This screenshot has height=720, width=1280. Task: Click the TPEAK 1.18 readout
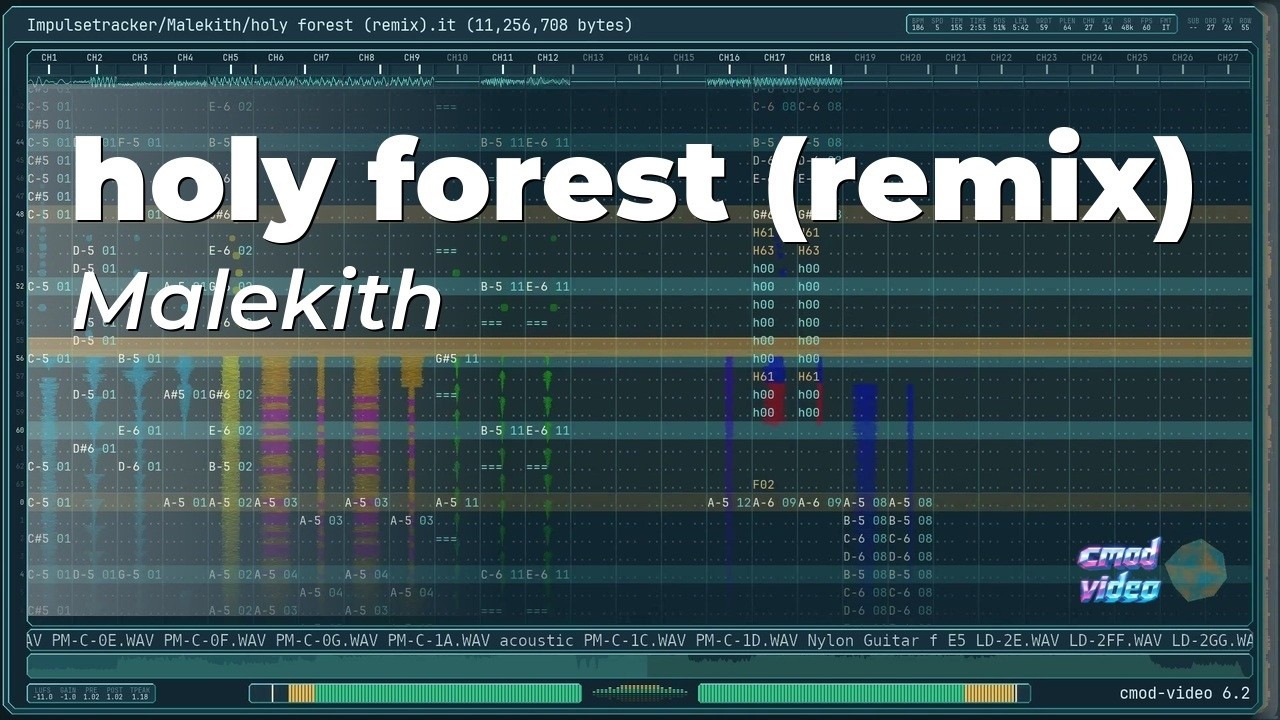pos(140,693)
